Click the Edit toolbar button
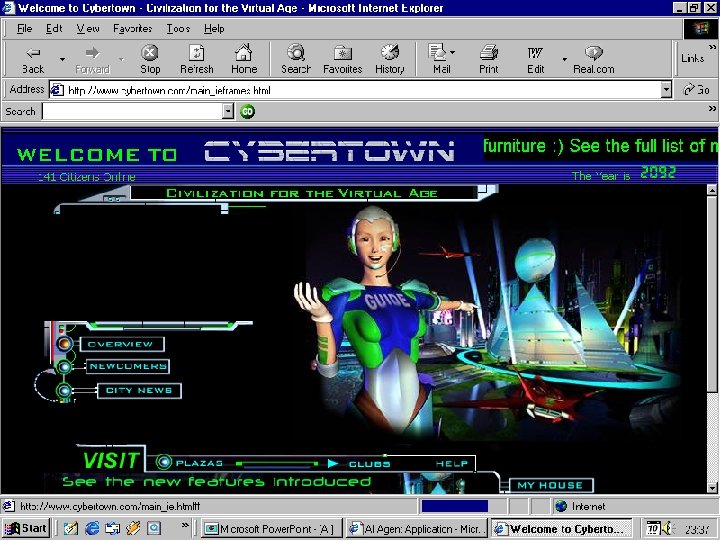Screen dimensions: 720x540 tap(535, 60)
